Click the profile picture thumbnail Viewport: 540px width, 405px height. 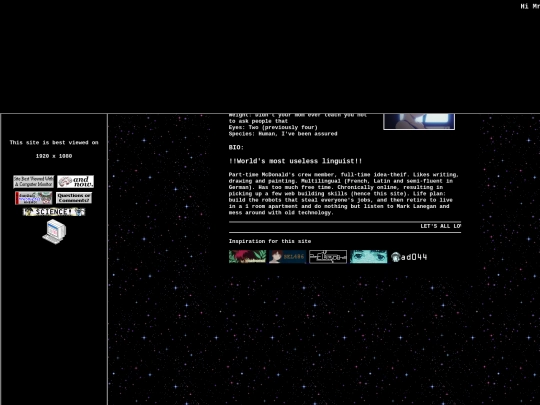[x=419, y=122]
